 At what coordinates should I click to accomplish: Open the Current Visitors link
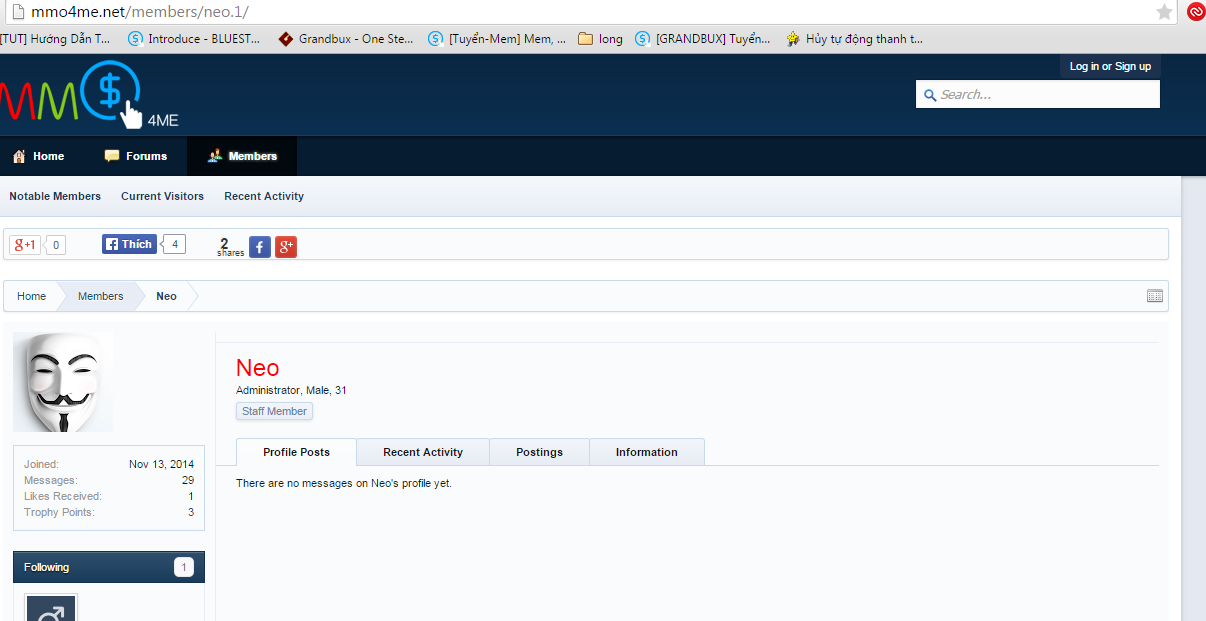tap(162, 196)
